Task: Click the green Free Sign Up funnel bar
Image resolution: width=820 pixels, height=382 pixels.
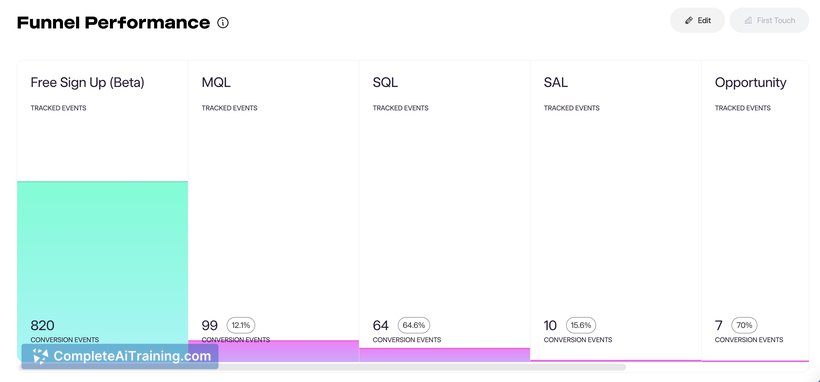Action: pos(102,251)
